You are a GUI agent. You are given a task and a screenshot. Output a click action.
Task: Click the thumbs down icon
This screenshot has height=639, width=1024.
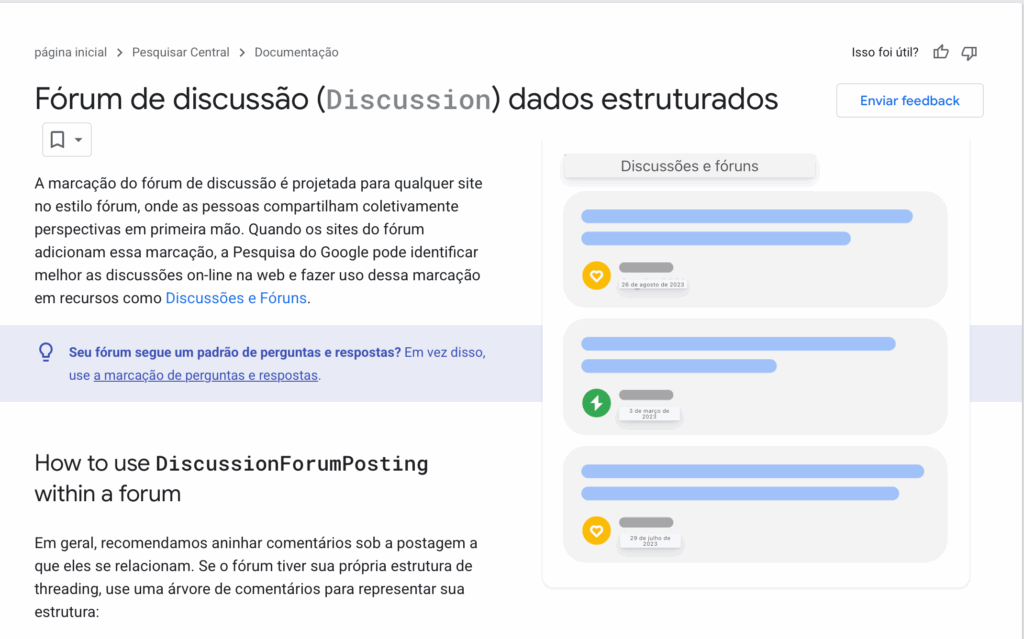tap(968, 52)
